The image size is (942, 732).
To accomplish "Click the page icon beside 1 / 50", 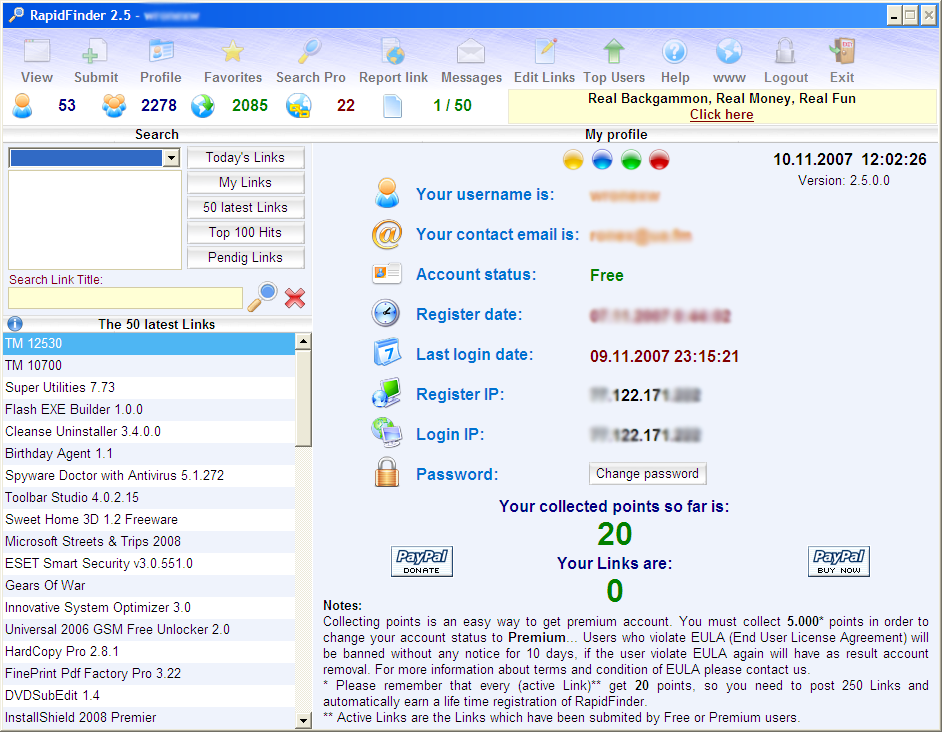I will pyautogui.click(x=392, y=106).
